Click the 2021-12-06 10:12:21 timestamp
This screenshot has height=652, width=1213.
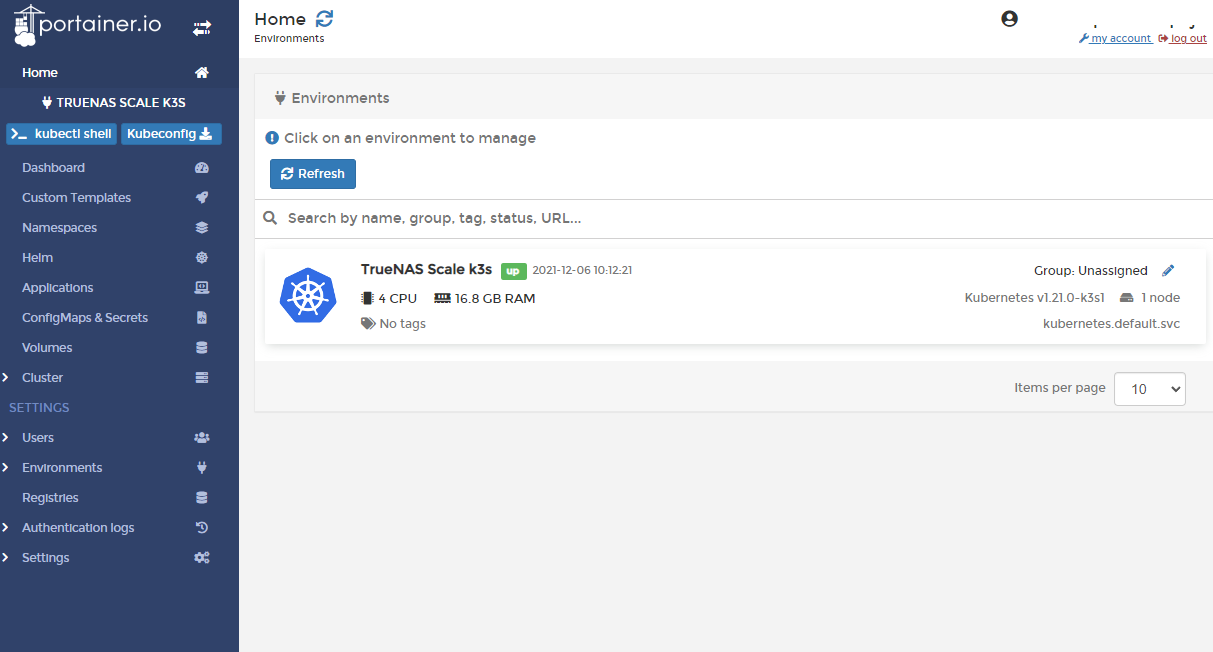pos(582,270)
